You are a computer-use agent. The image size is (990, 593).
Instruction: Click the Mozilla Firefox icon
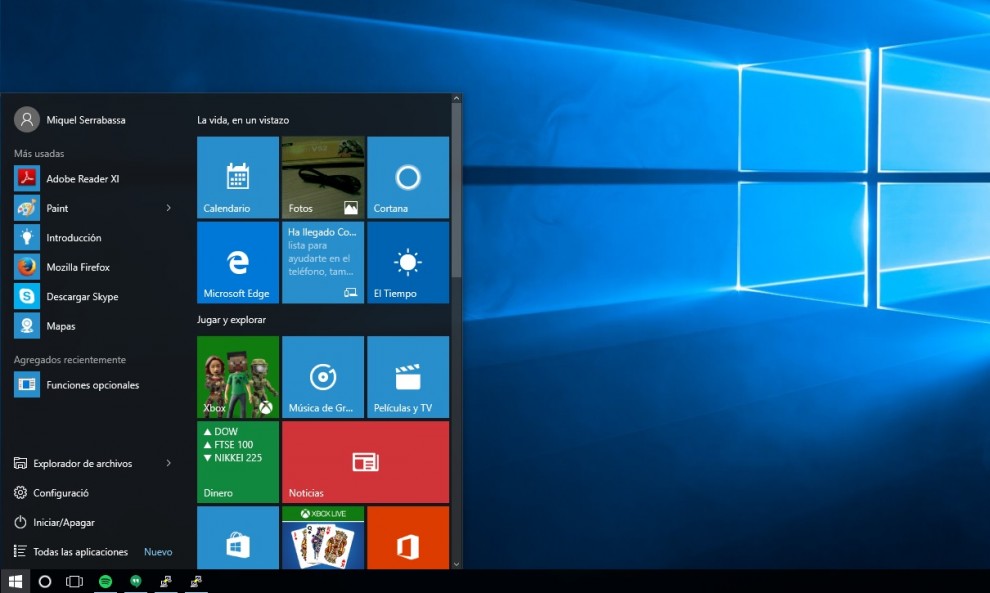pyautogui.click(x=27, y=267)
